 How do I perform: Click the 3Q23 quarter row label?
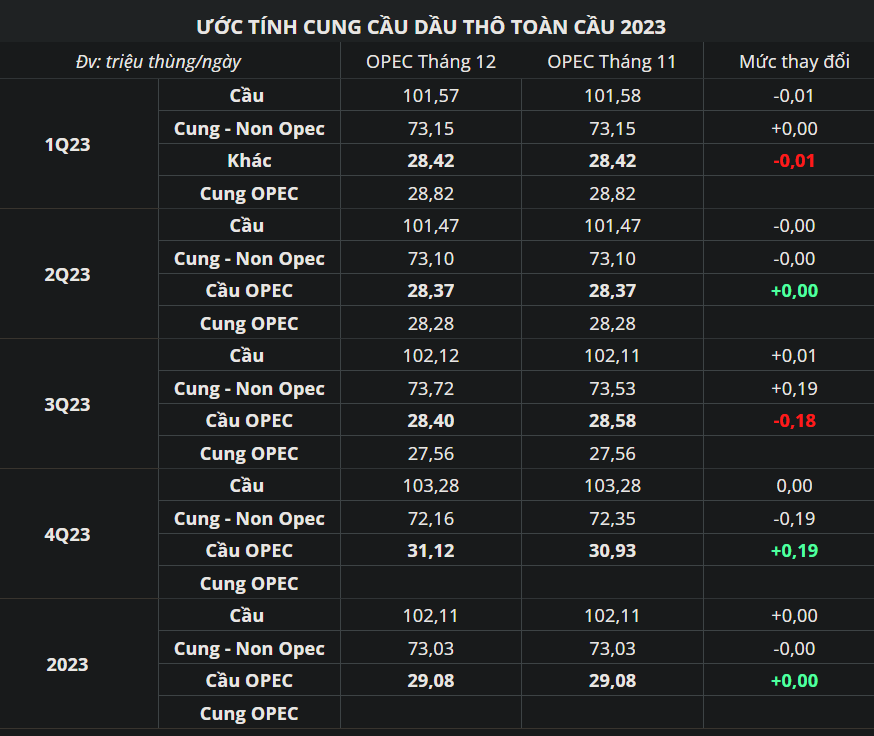(68, 404)
